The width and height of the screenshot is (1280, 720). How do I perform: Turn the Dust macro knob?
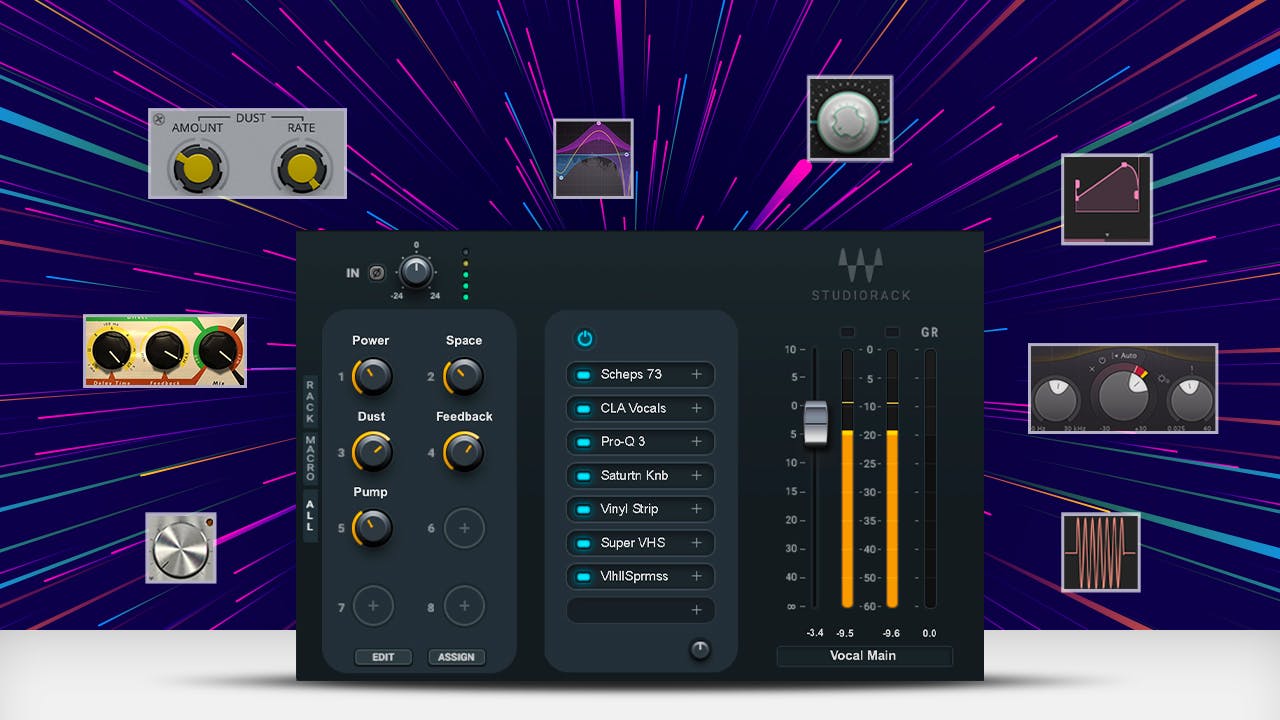[372, 452]
